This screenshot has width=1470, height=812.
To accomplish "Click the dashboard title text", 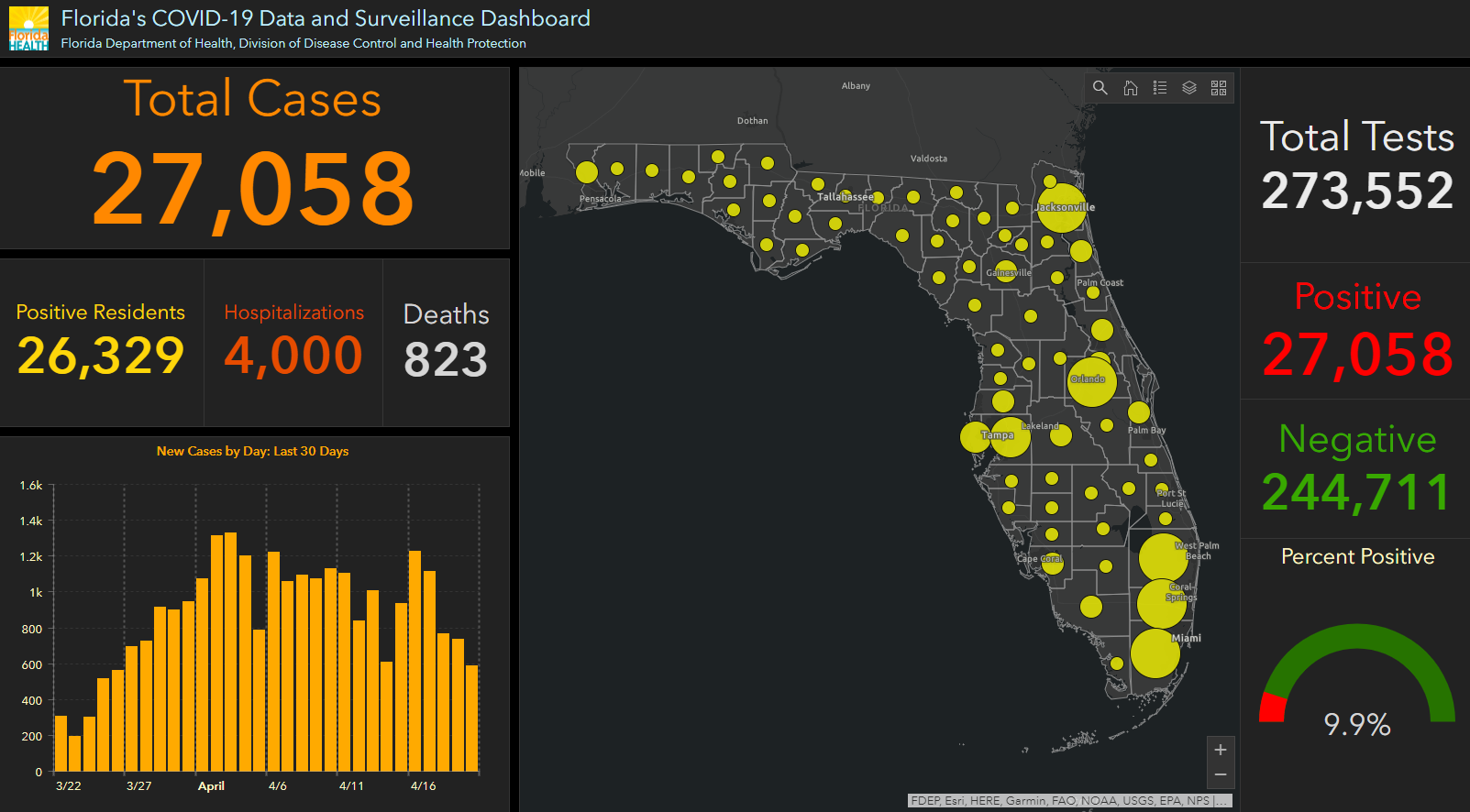I will point(326,18).
